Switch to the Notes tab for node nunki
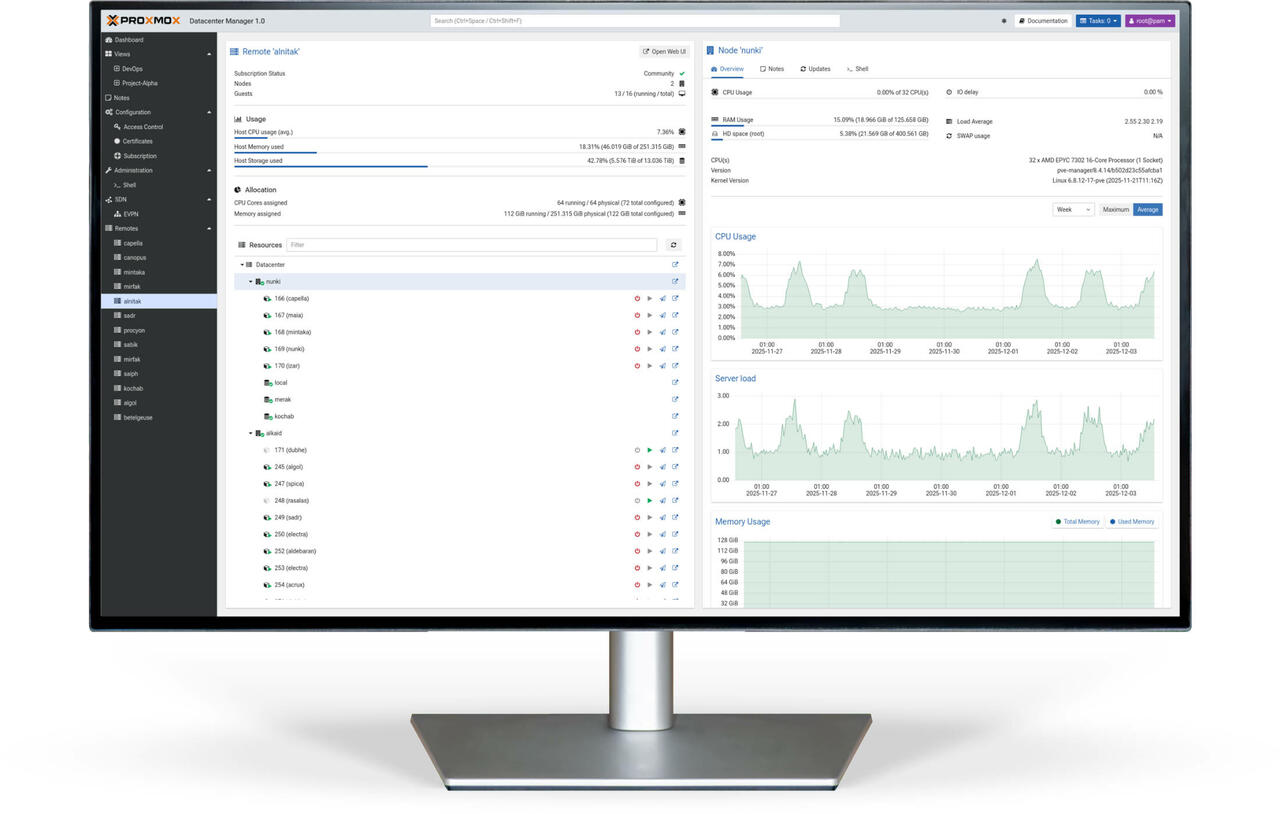The width and height of the screenshot is (1280, 814). point(772,69)
